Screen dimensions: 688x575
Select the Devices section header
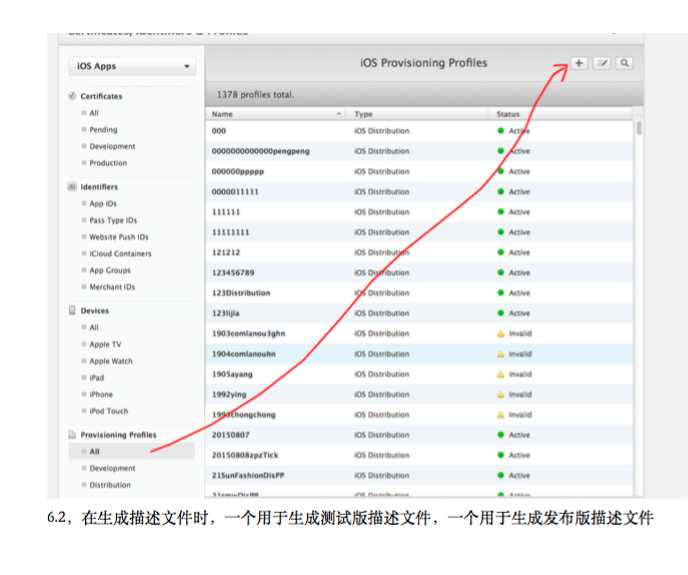(95, 311)
